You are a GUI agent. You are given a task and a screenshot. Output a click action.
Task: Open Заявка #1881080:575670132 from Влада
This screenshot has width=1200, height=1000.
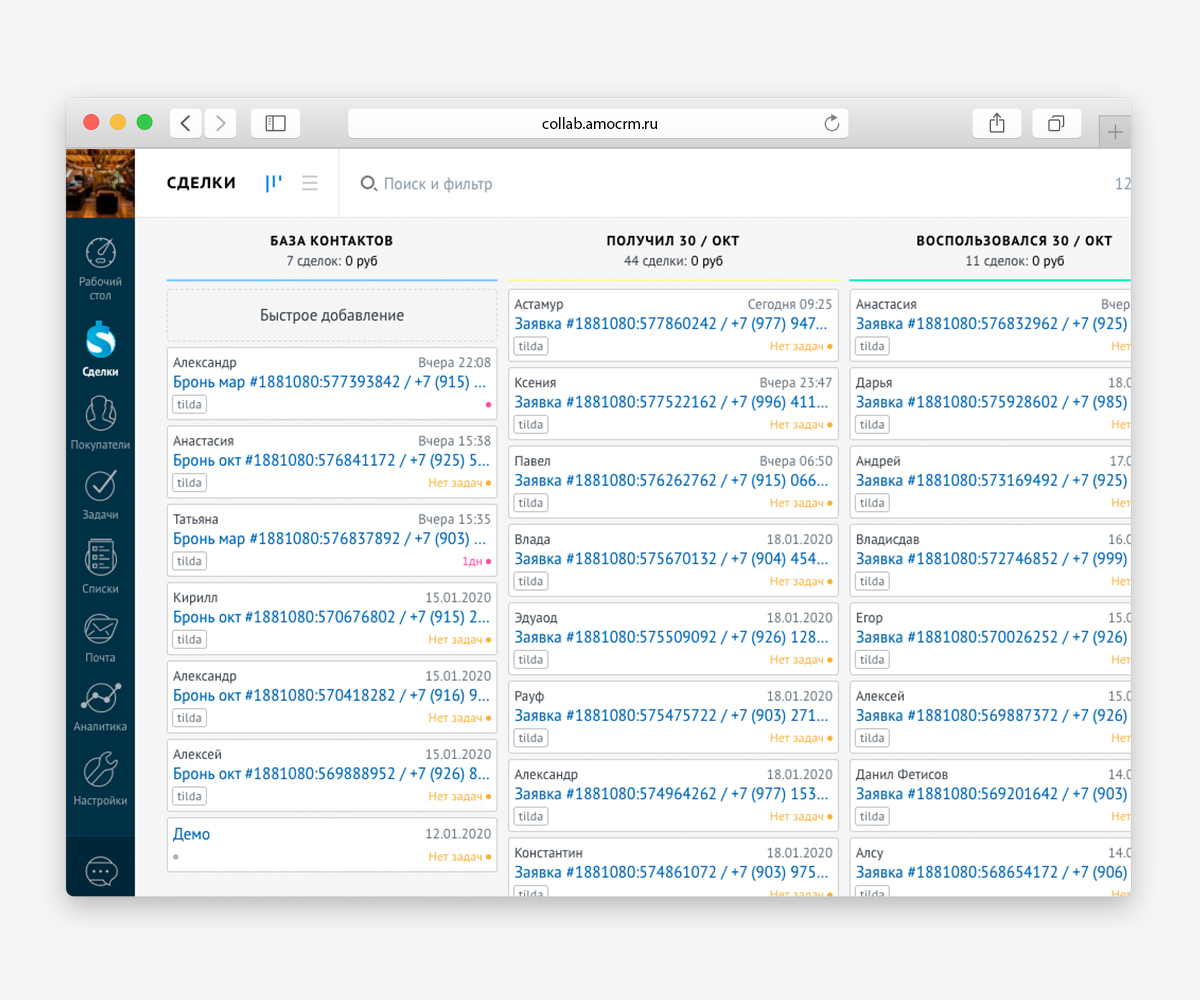pyautogui.click(x=672, y=559)
